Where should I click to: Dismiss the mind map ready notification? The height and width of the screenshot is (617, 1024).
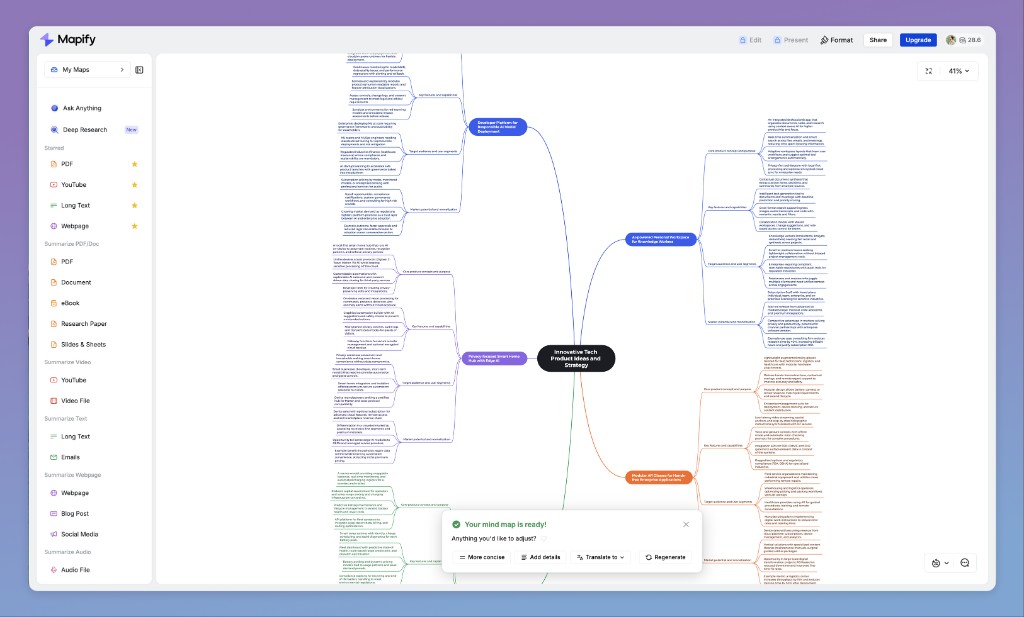(686, 524)
